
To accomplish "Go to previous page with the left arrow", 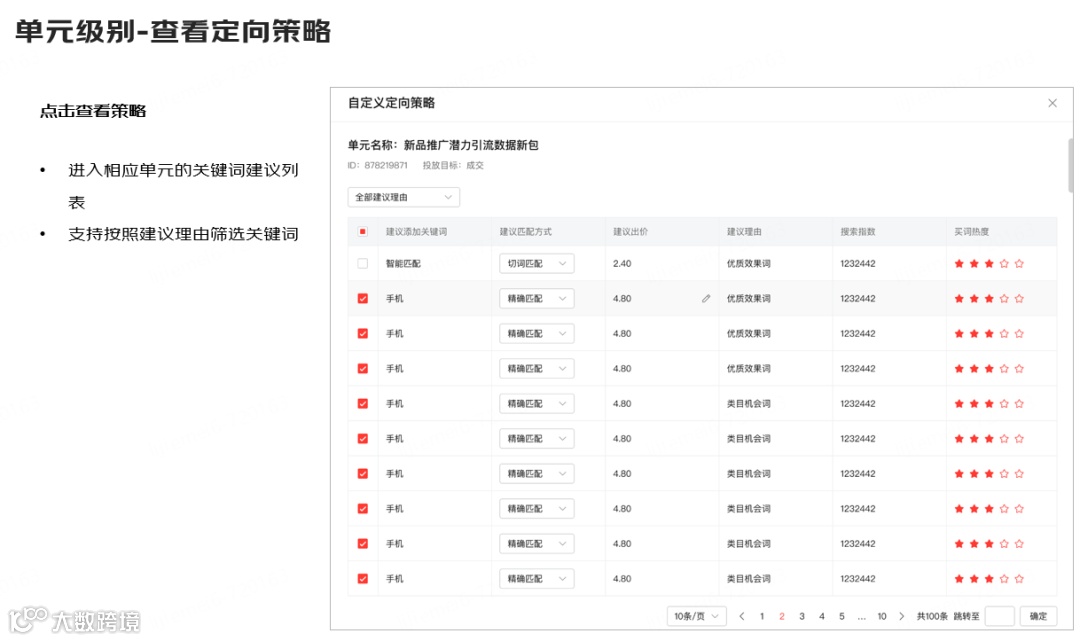I will point(742,616).
